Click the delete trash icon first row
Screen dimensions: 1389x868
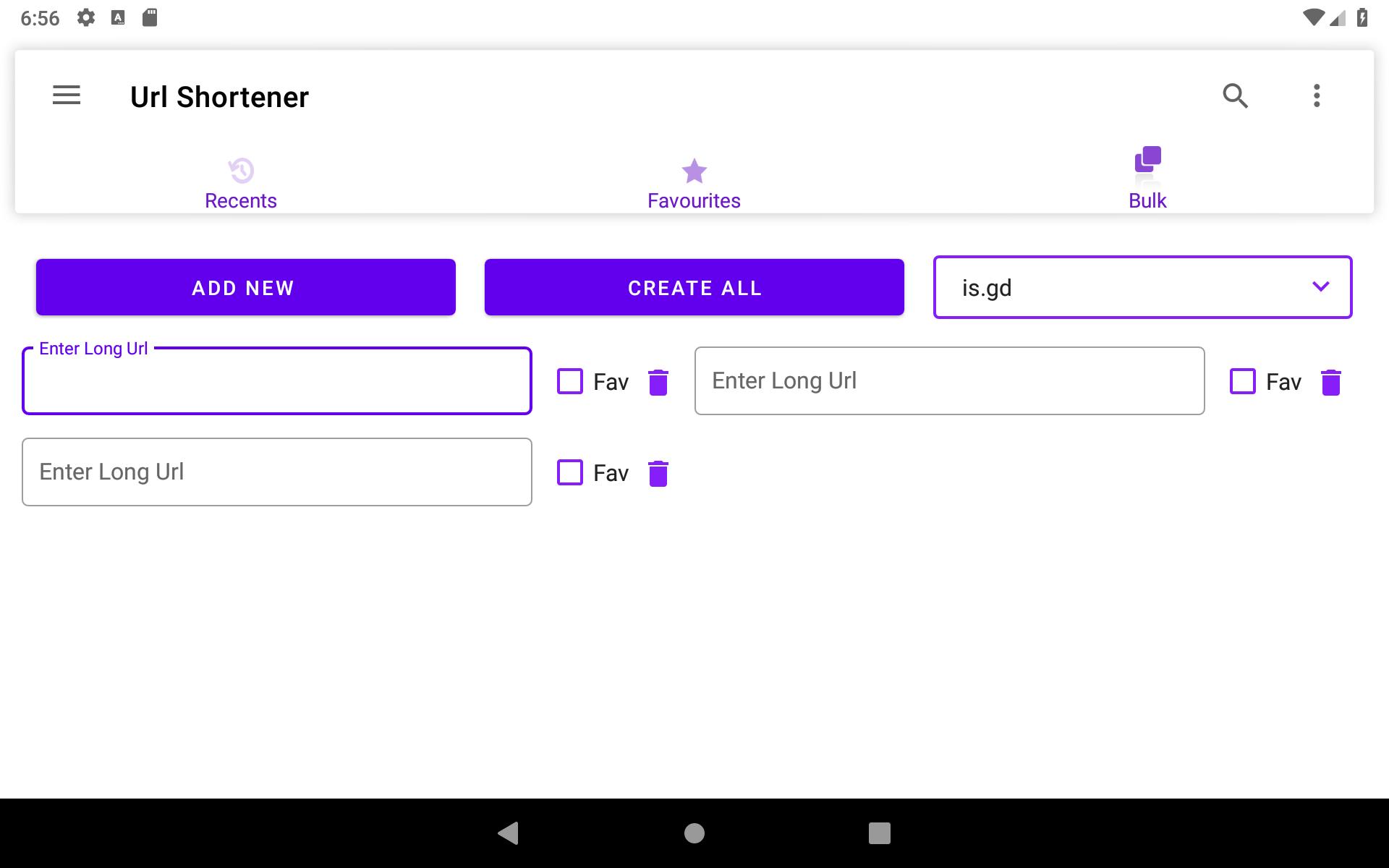pos(658,380)
